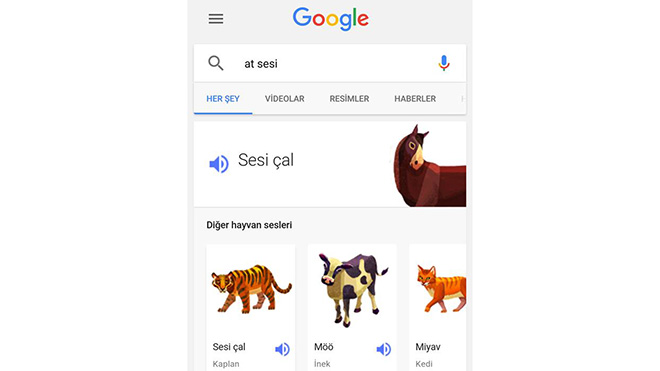Click the large 'Sesi çal' text
This screenshot has width=660, height=371.
click(x=266, y=160)
